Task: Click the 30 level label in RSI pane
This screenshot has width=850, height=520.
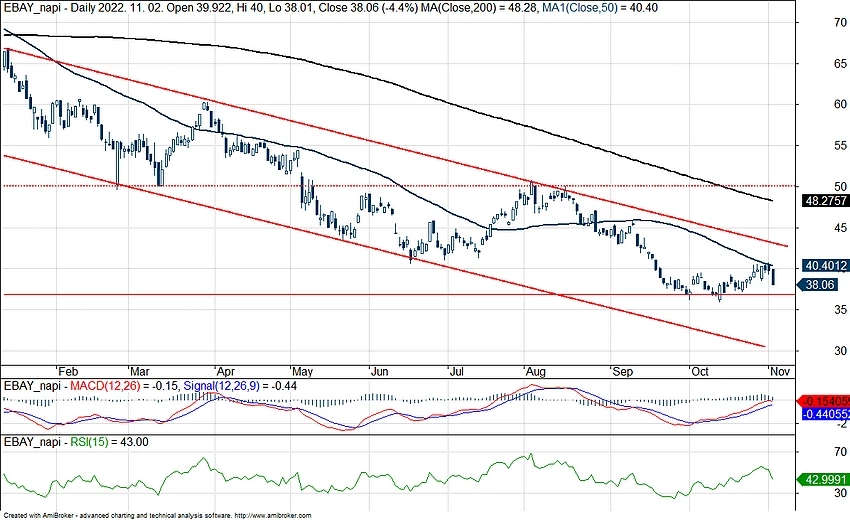Action: click(840, 493)
